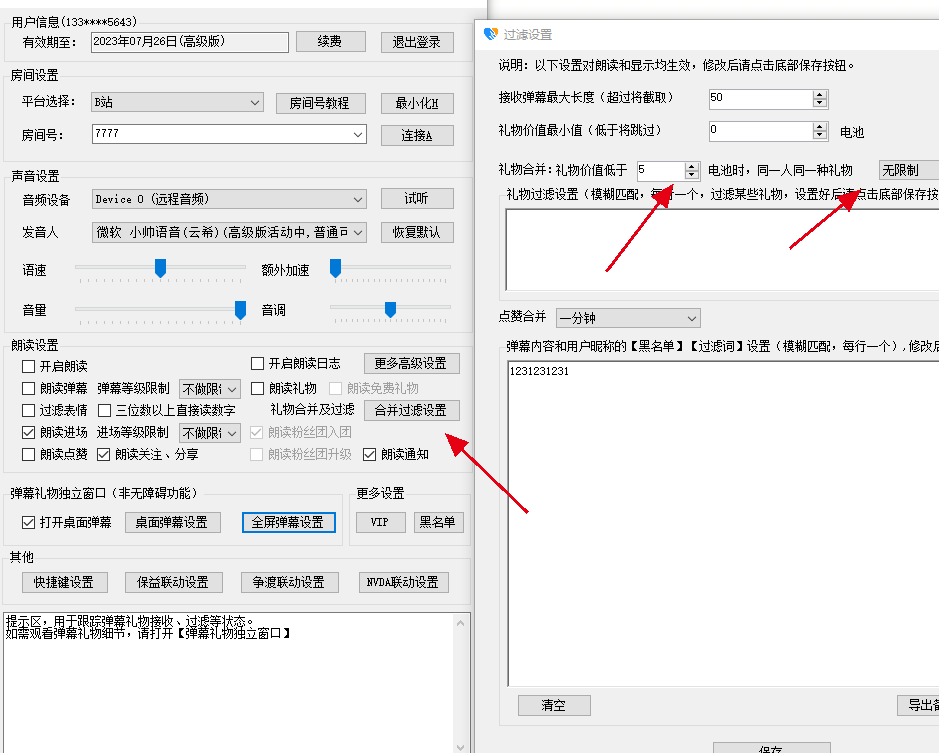Enable the 开启朗读 checkbox
Screen dimensions: 939x753
(x=28, y=366)
